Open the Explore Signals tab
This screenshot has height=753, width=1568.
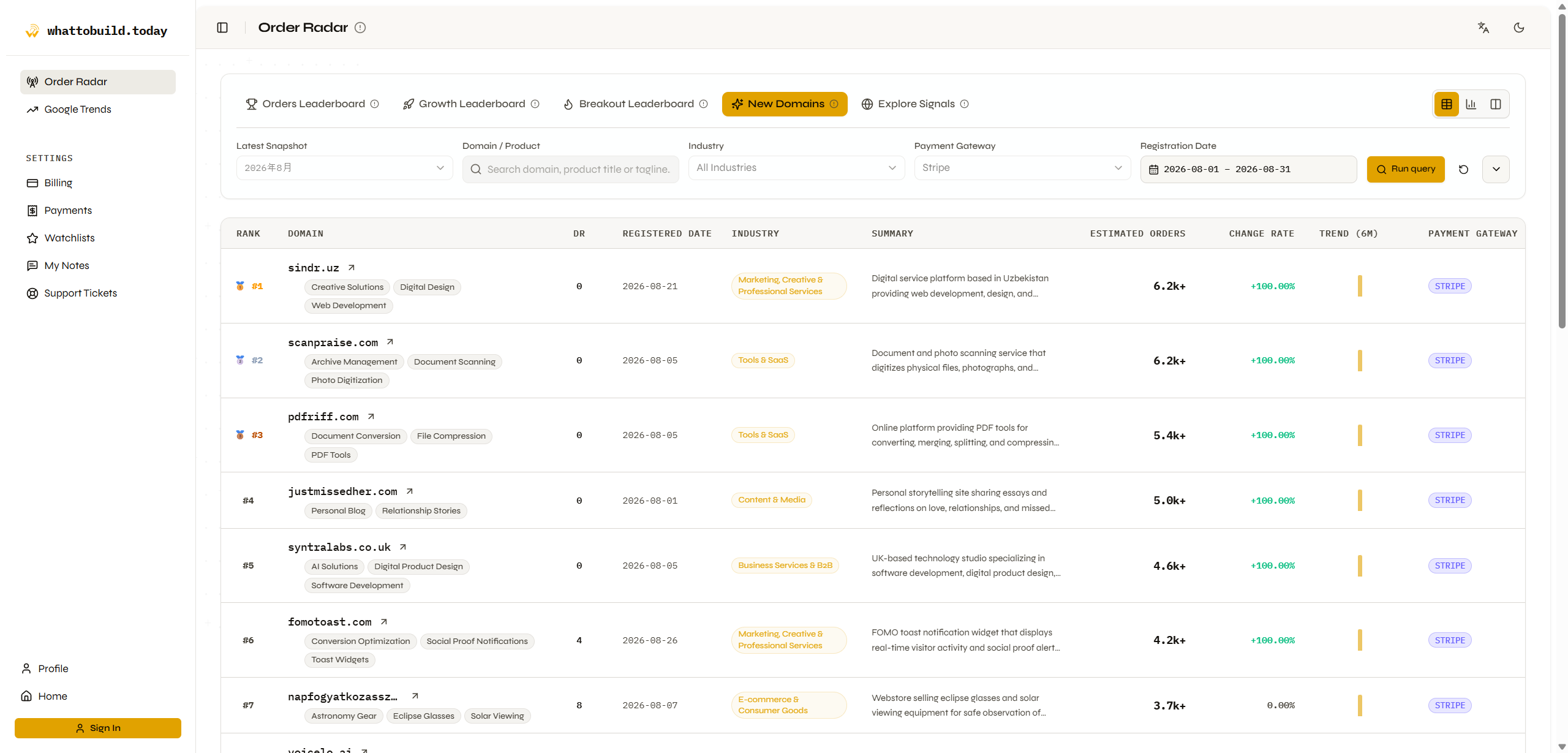click(915, 104)
